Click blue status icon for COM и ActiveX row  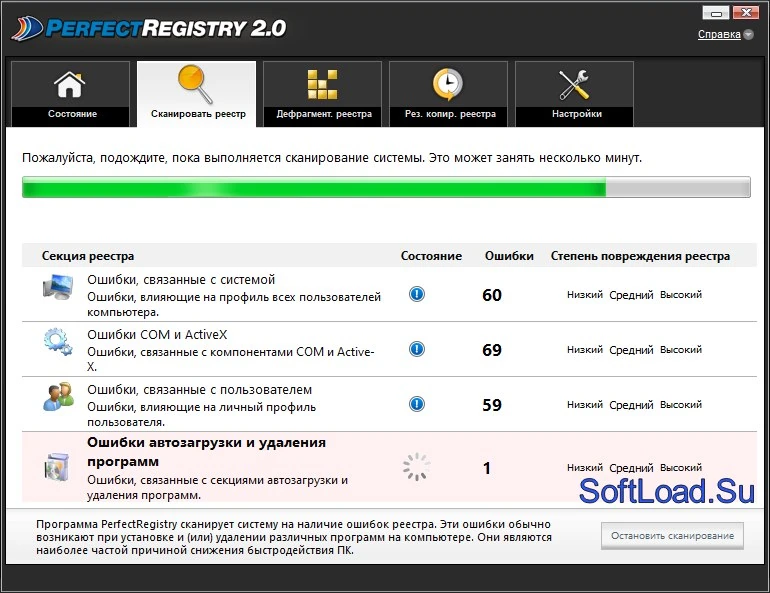[x=417, y=349]
